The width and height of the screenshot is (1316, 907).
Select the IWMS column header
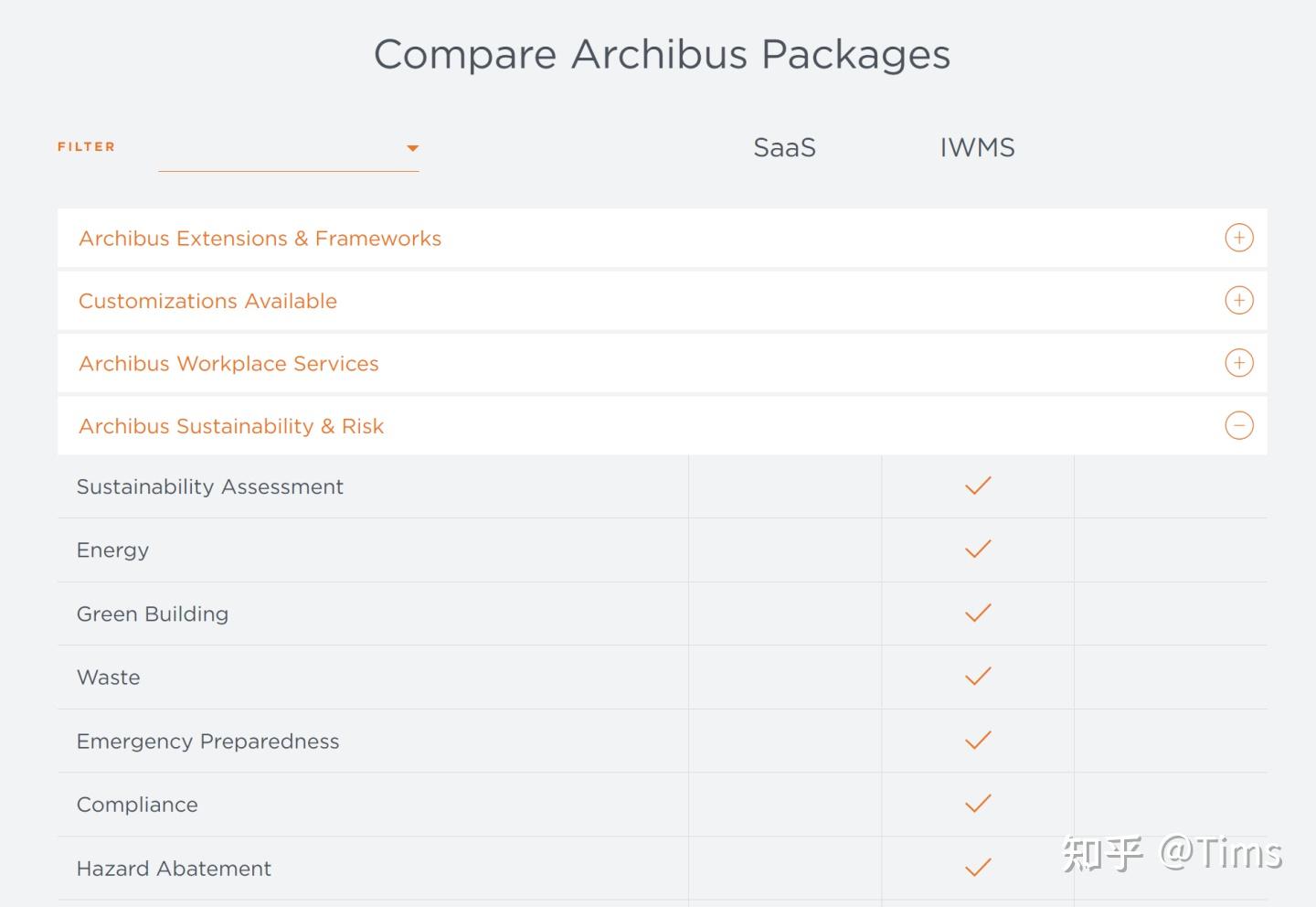pos(977,147)
